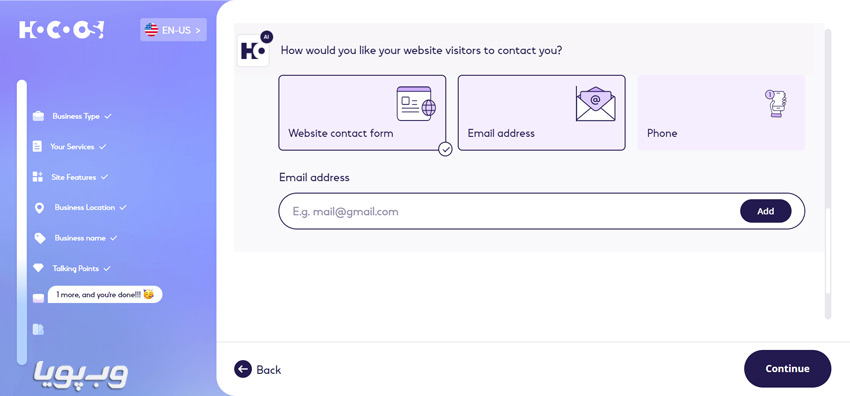Click the Continue button

click(787, 368)
